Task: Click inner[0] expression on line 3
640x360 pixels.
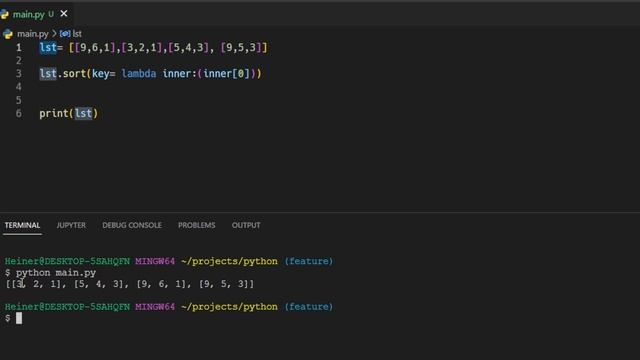Action: (227, 74)
